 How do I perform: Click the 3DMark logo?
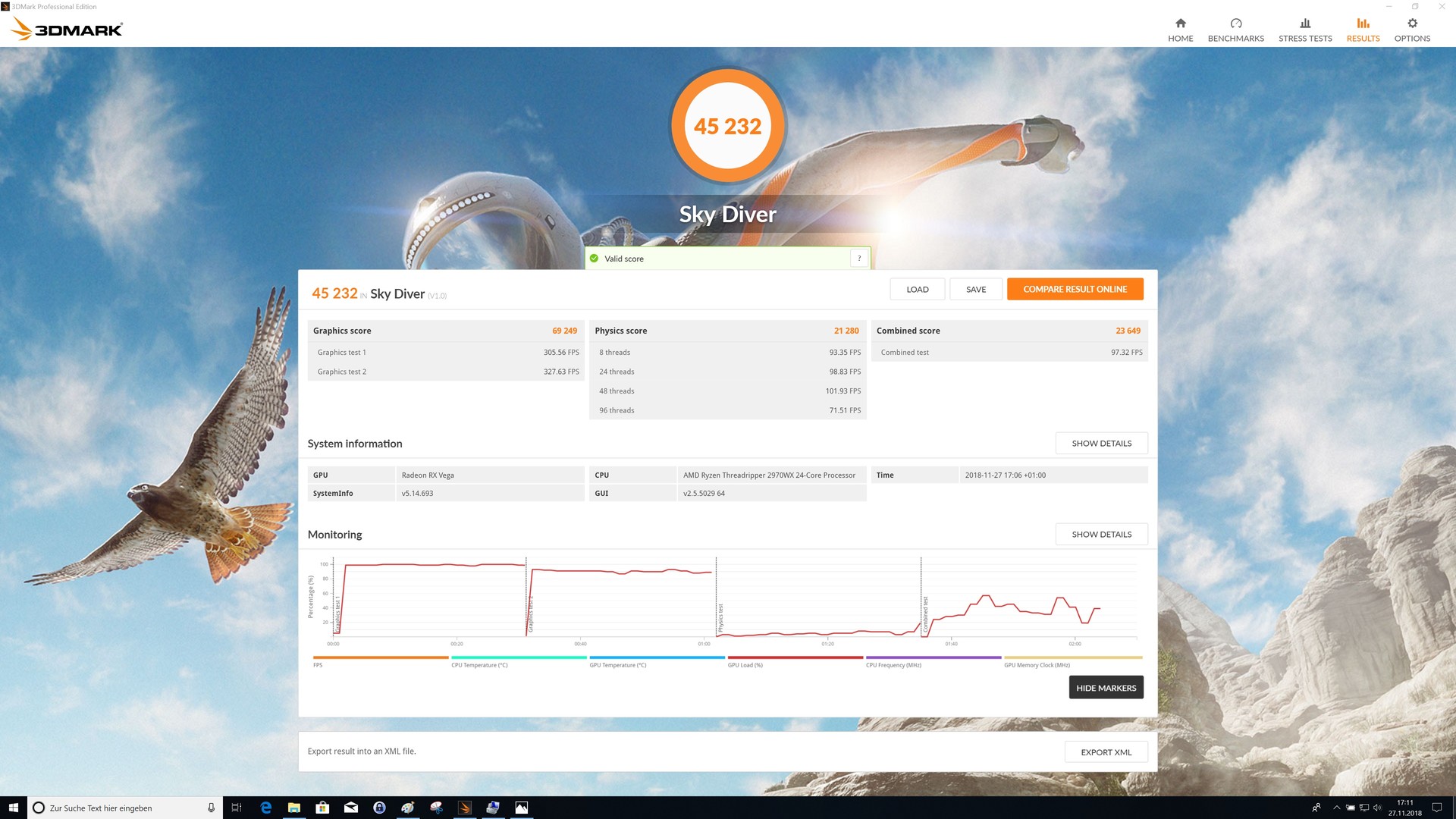coord(67,29)
